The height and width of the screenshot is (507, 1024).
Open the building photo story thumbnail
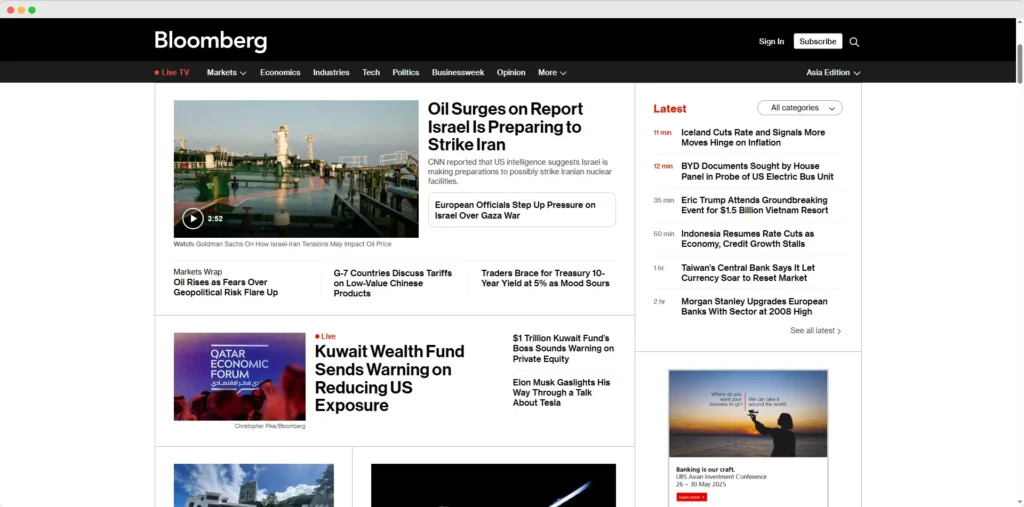pos(253,485)
